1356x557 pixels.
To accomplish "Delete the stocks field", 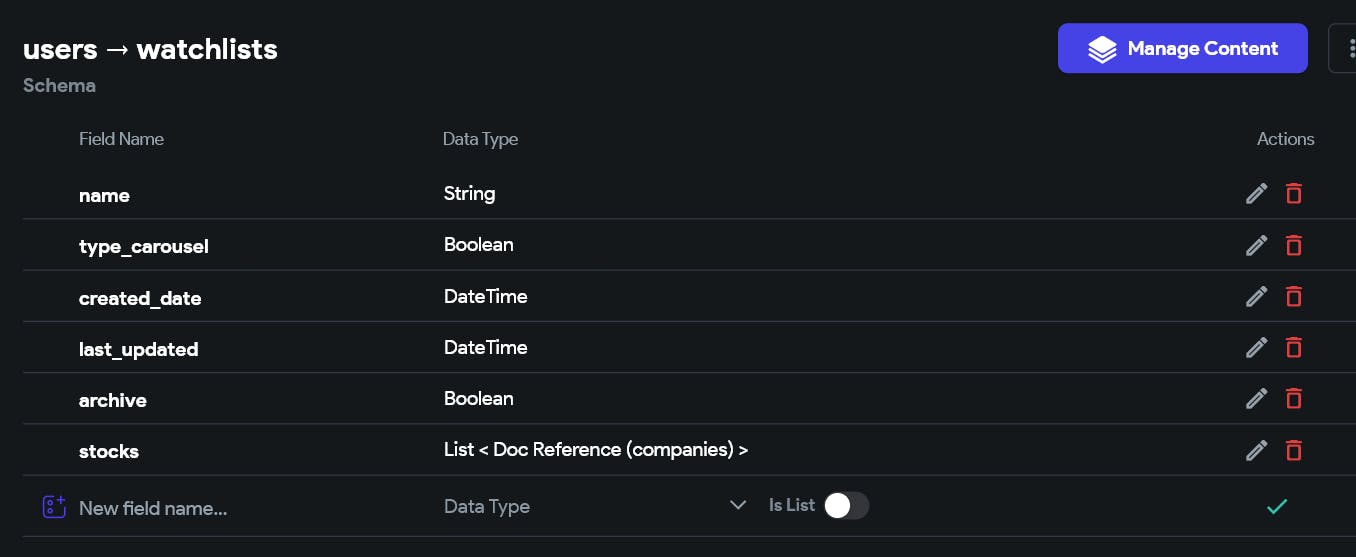I will [x=1294, y=450].
